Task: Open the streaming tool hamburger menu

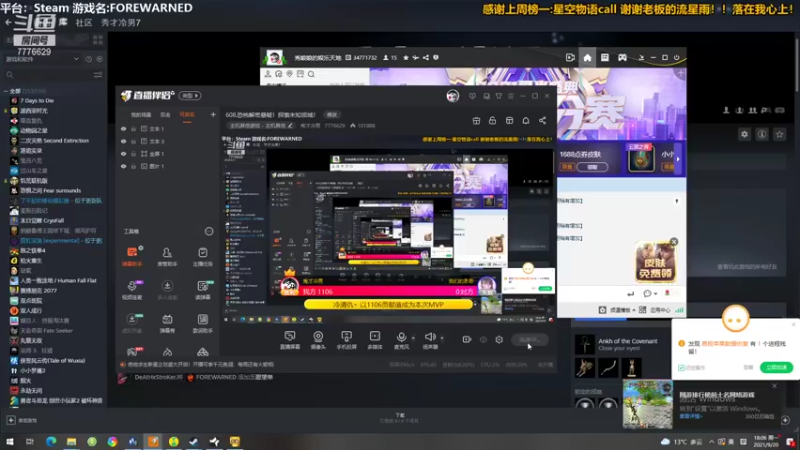Action: (511, 96)
